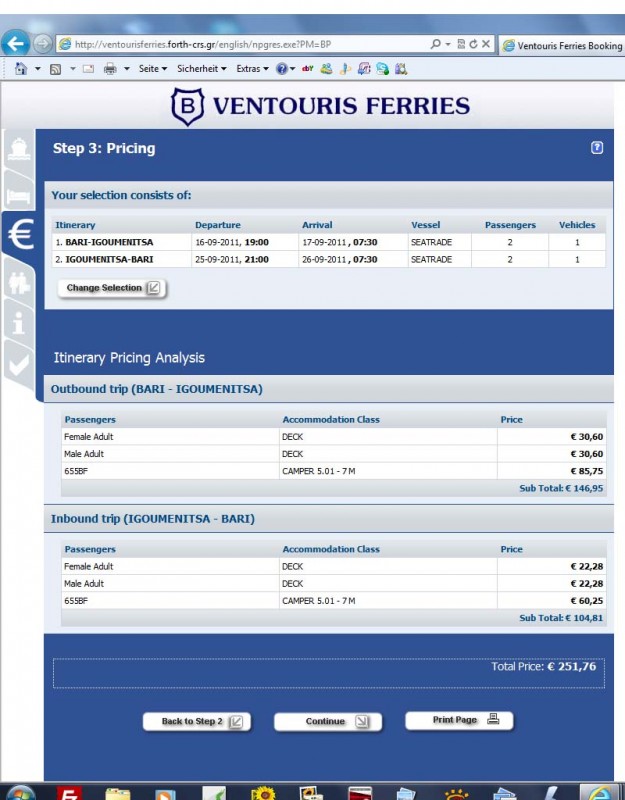Open the Extras dropdown menu

point(252,69)
